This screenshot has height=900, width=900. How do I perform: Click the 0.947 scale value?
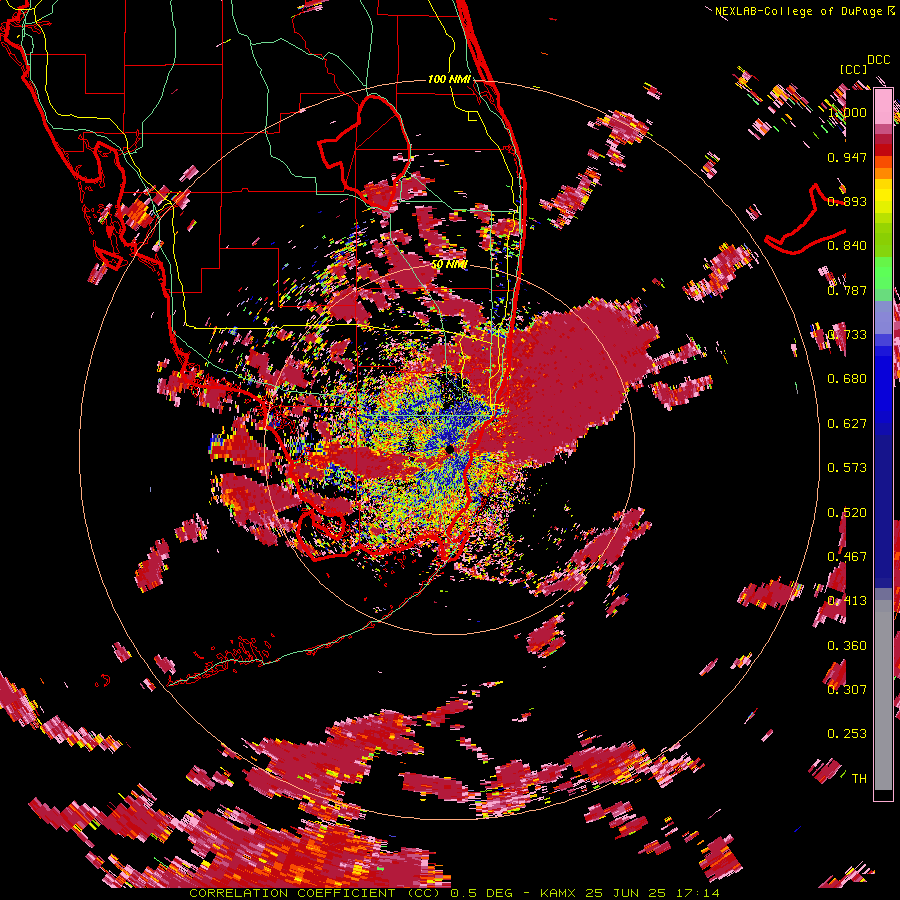[x=847, y=157]
